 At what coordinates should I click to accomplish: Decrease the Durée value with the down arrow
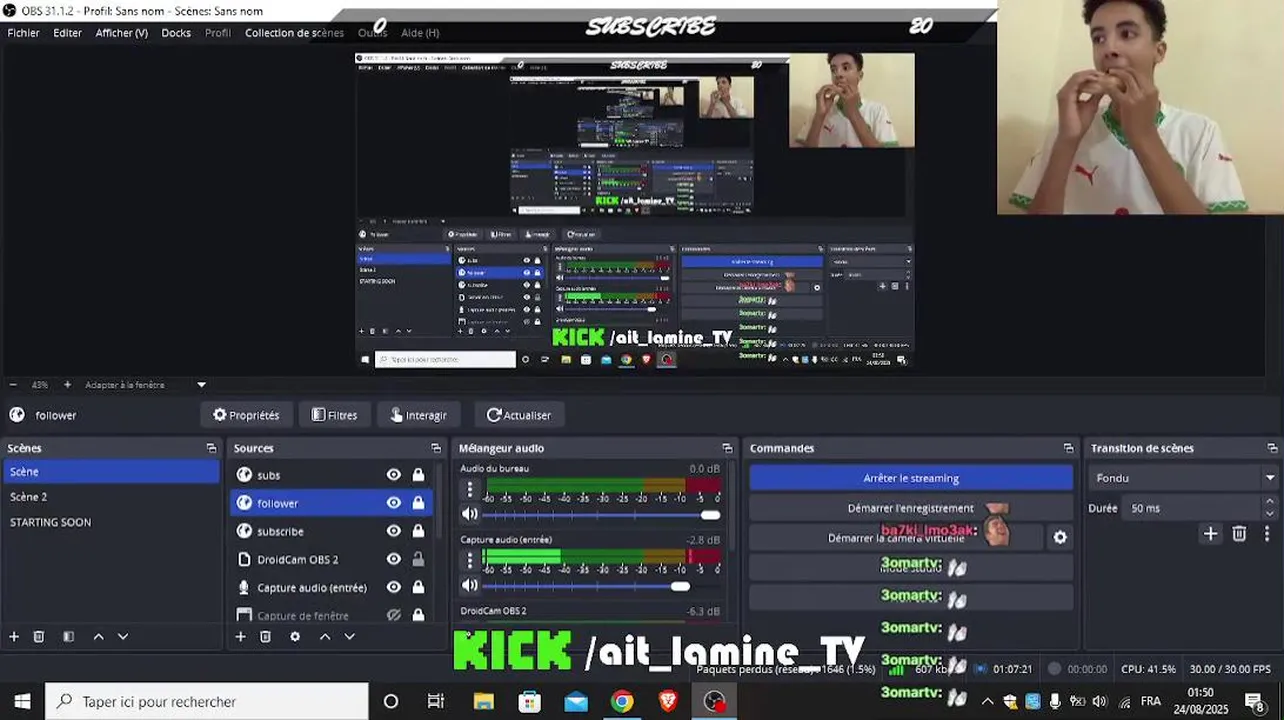pos(1270,514)
